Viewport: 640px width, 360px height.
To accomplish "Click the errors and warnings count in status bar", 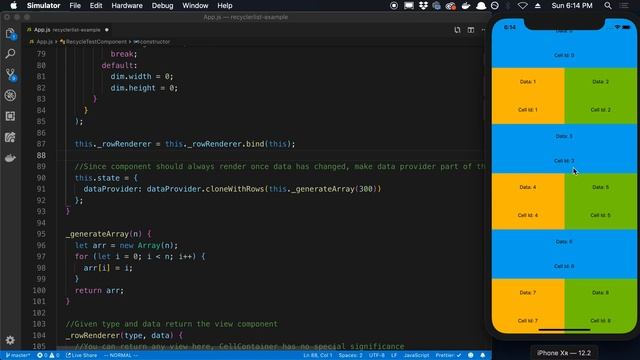I will point(48,356).
